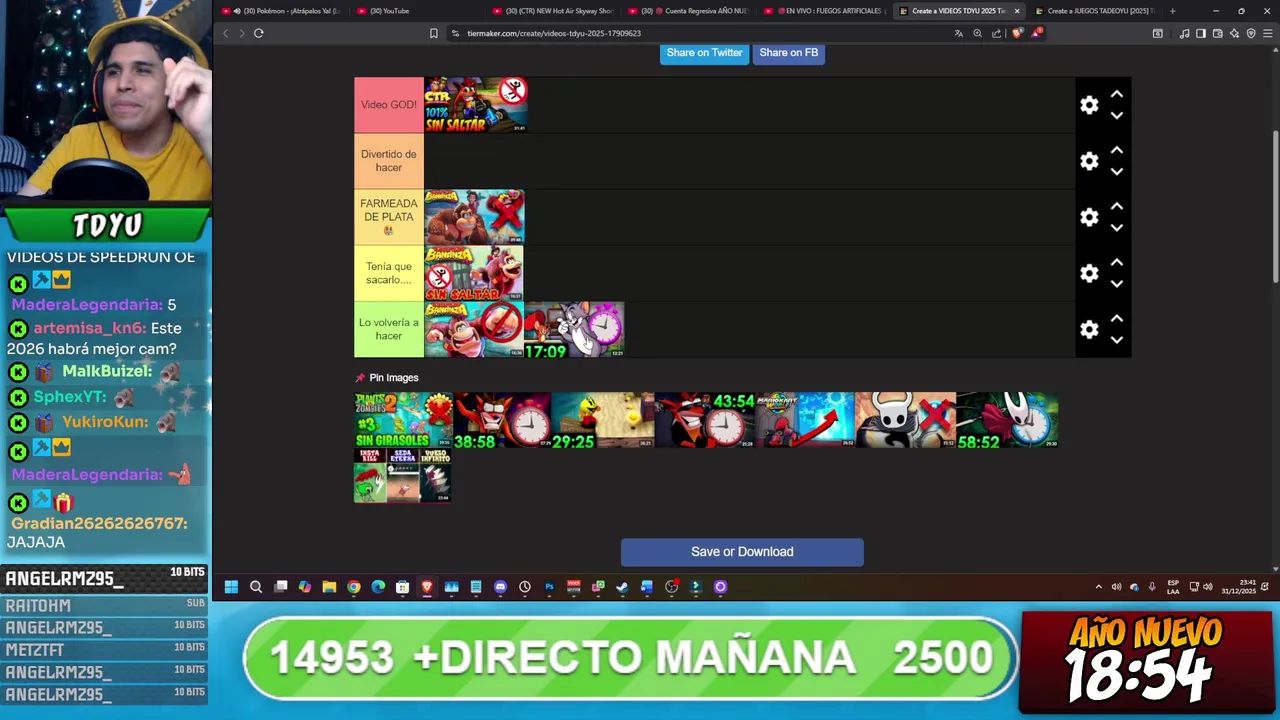This screenshot has height=720, width=1280.
Task: Select Bananza Sin Saltar thumbnail
Action: 474,274
